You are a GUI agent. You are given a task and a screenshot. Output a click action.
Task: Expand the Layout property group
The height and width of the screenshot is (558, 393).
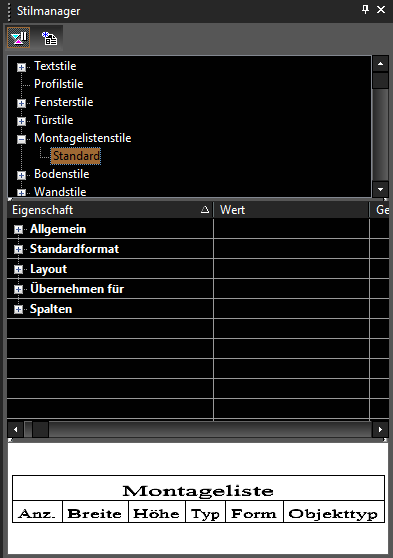(x=19, y=269)
